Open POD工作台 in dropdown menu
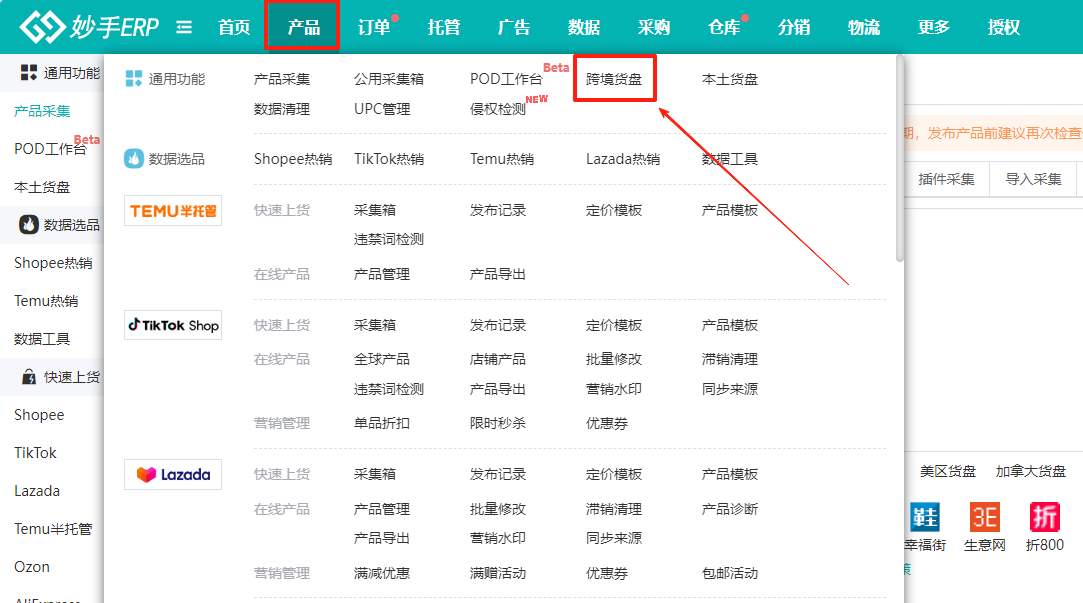The image size is (1083, 603). pyautogui.click(x=506, y=79)
